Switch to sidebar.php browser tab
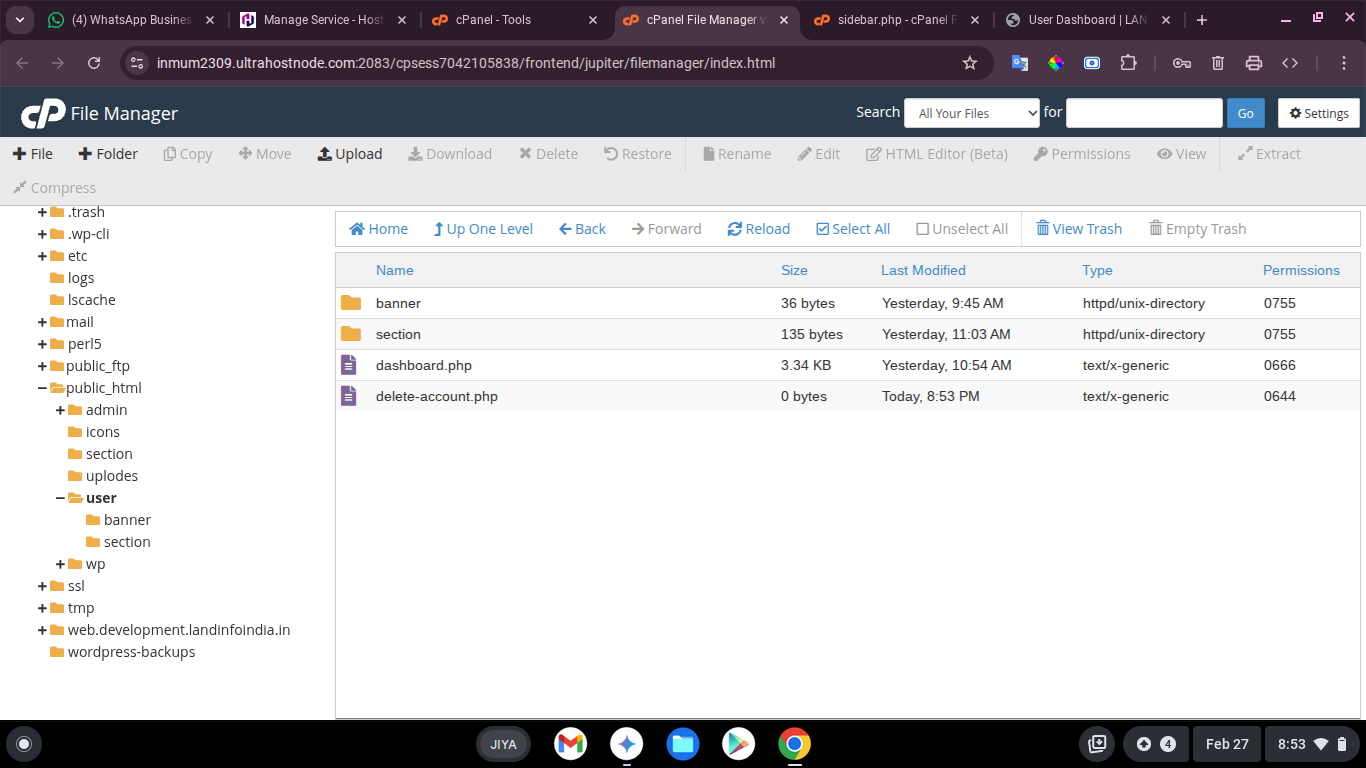This screenshot has height=768, width=1366. coord(890,20)
